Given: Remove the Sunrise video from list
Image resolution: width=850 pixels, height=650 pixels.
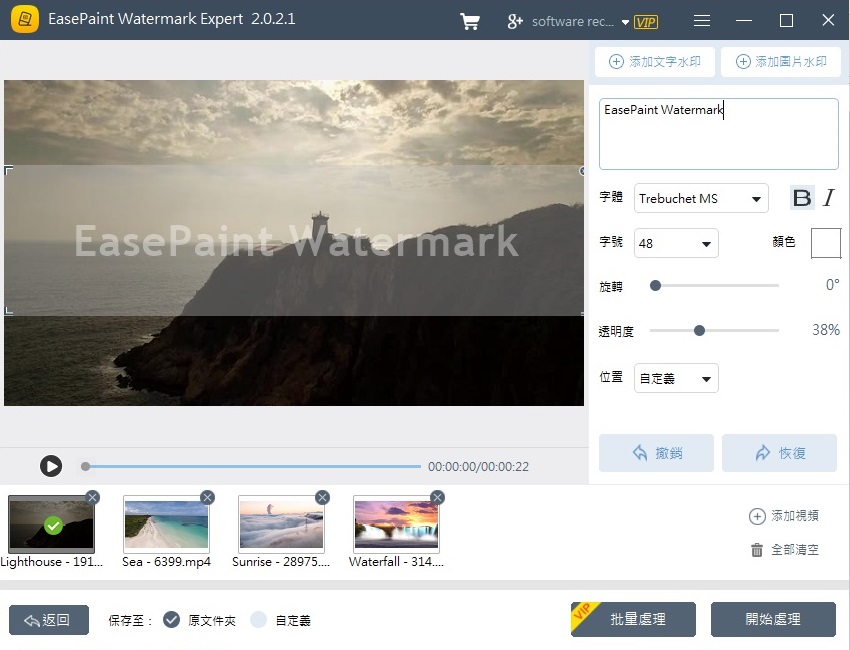Looking at the screenshot, I should pyautogui.click(x=323, y=497).
